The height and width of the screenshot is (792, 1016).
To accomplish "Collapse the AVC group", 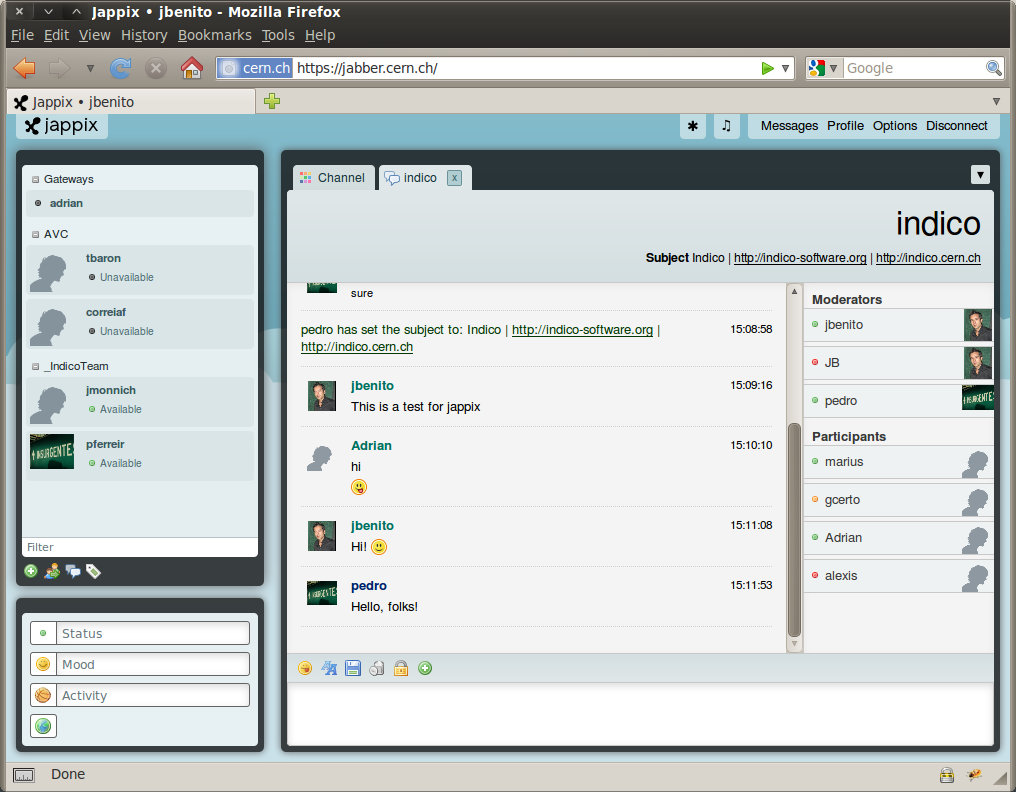I will point(36,235).
